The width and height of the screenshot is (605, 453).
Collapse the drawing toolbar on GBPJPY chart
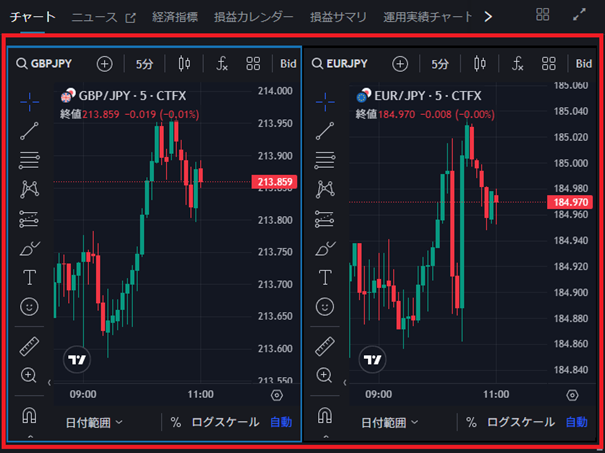tap(49, 383)
